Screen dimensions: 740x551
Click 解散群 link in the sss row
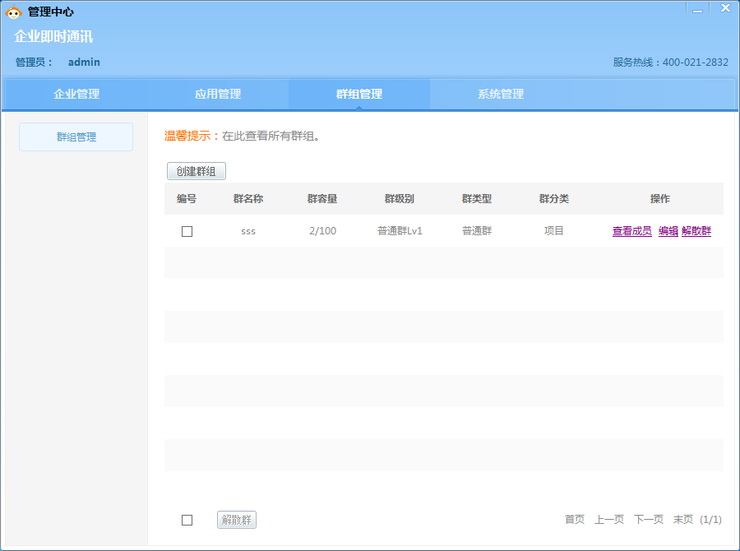click(x=696, y=231)
